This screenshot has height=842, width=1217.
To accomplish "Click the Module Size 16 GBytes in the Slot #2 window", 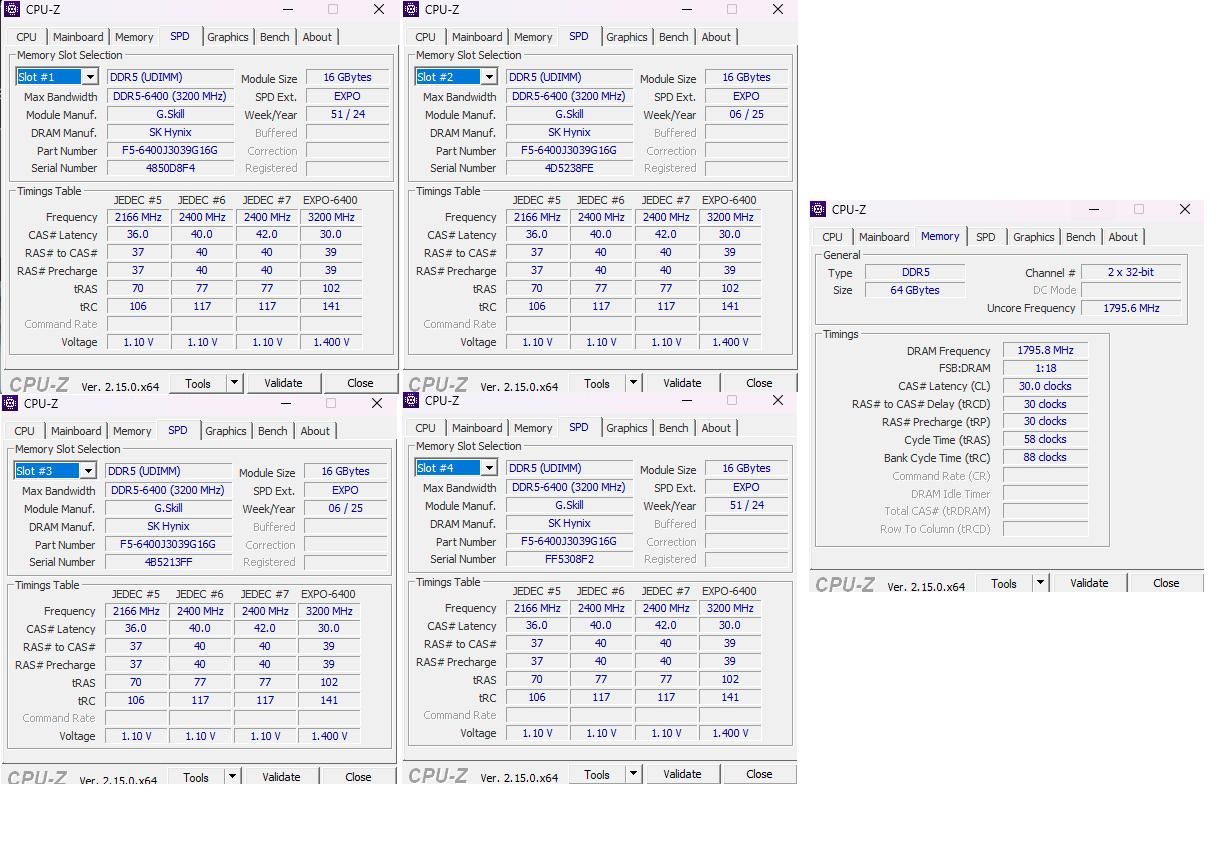I will [746, 77].
